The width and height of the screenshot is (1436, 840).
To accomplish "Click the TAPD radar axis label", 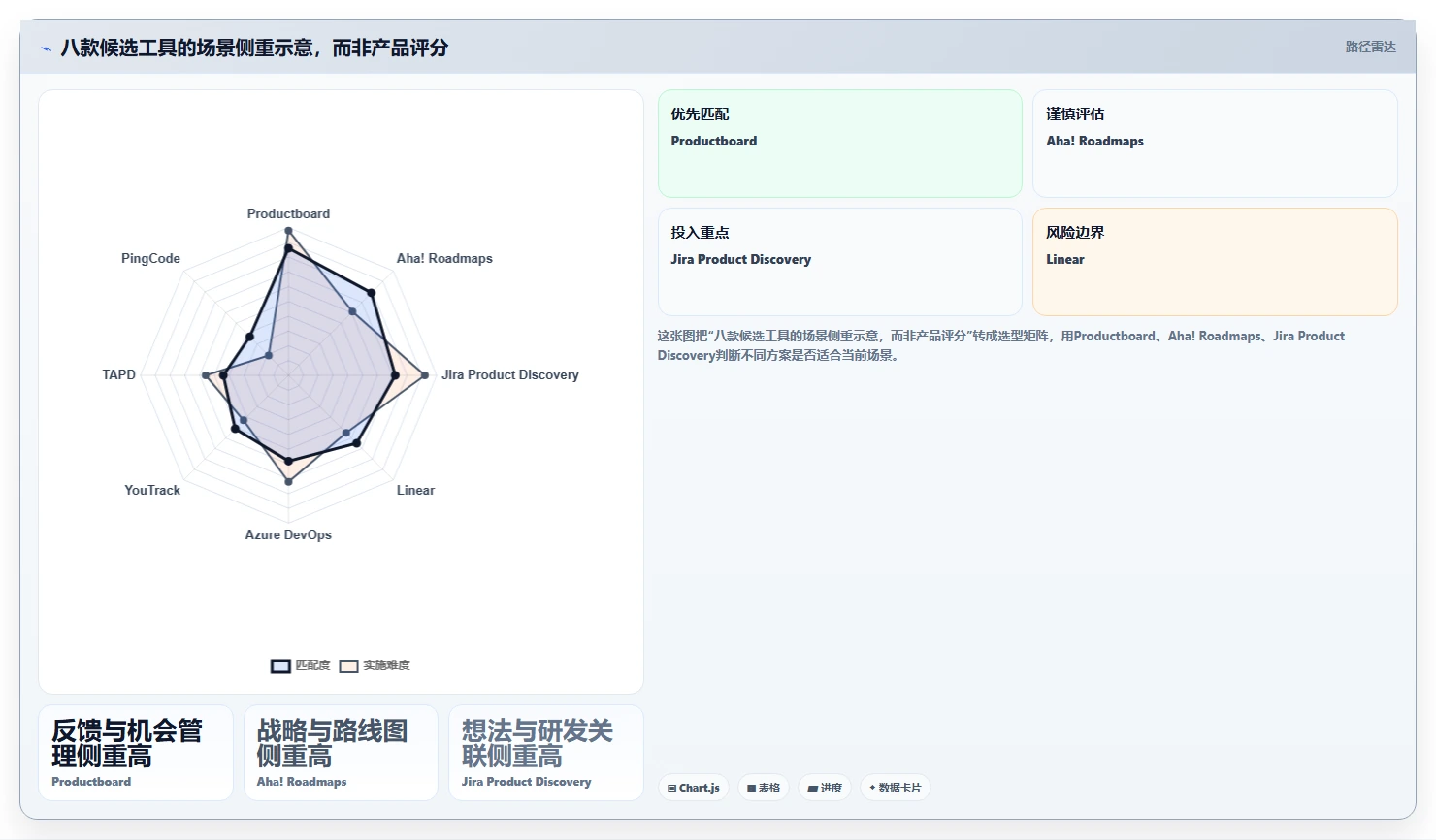I will coord(119,374).
